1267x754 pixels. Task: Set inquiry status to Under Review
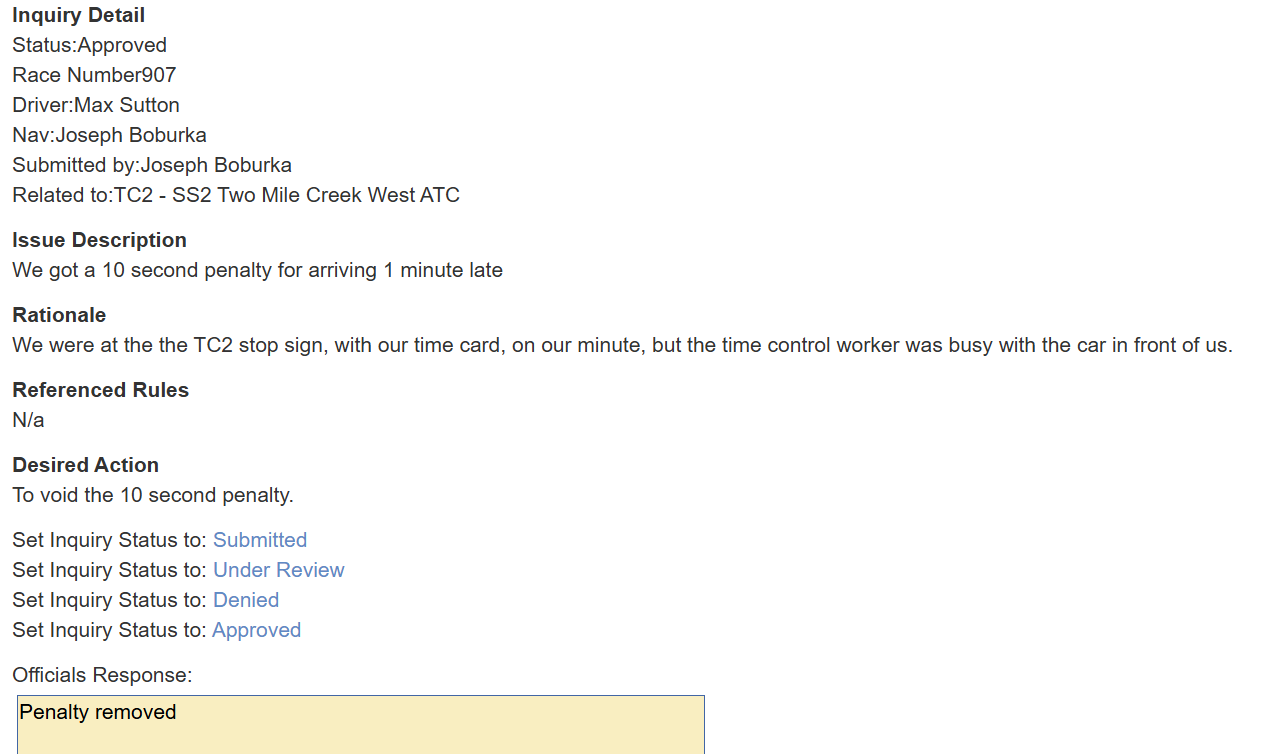pos(278,570)
